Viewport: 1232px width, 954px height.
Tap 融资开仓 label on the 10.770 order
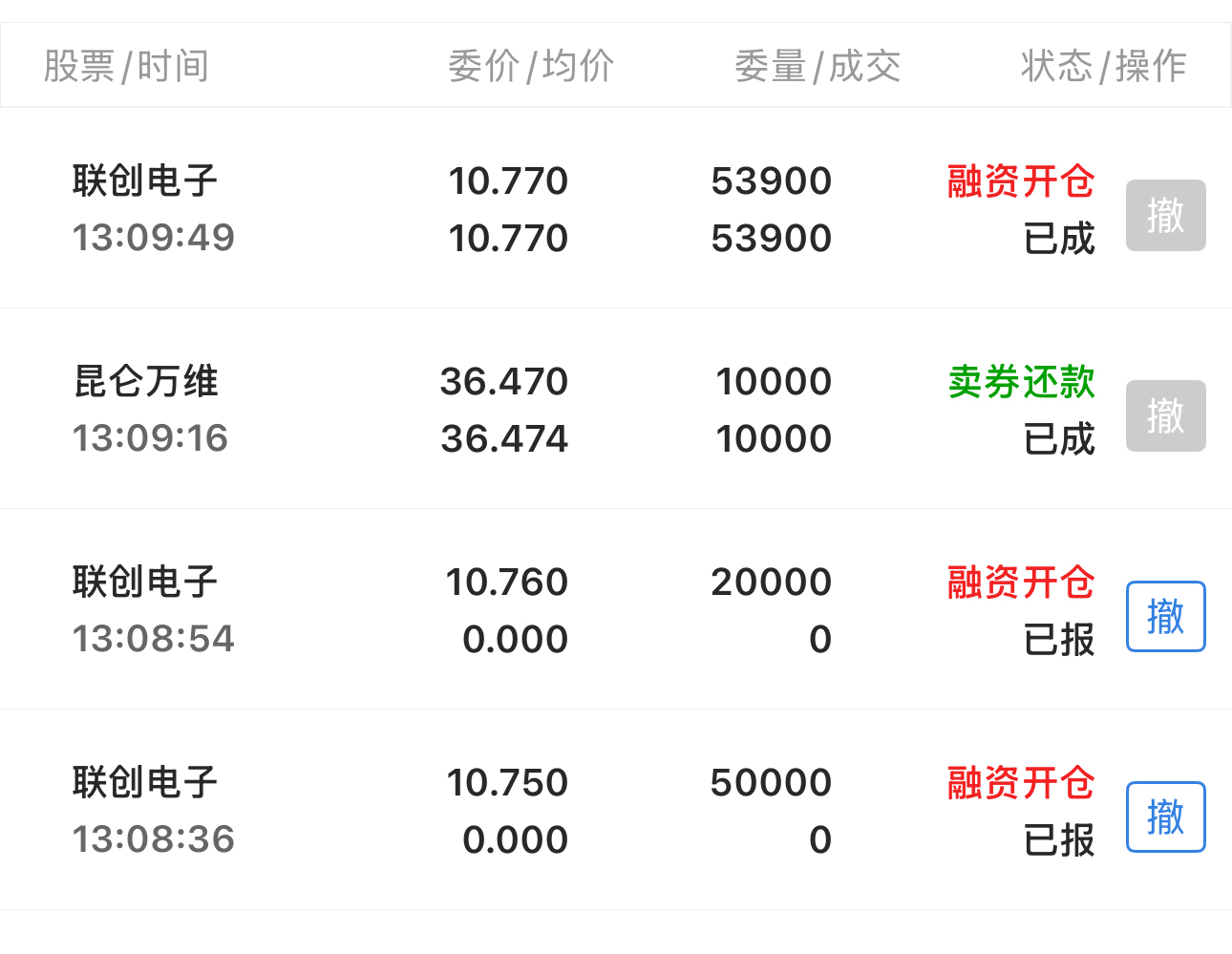1021,180
